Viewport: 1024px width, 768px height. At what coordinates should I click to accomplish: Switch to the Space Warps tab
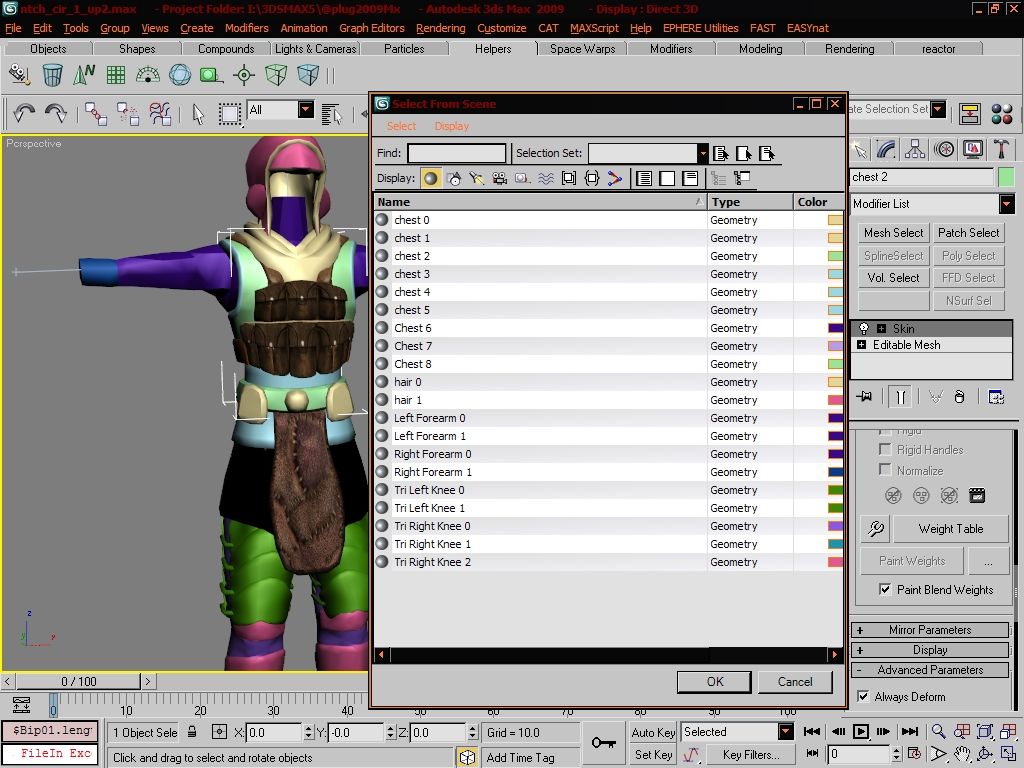583,48
